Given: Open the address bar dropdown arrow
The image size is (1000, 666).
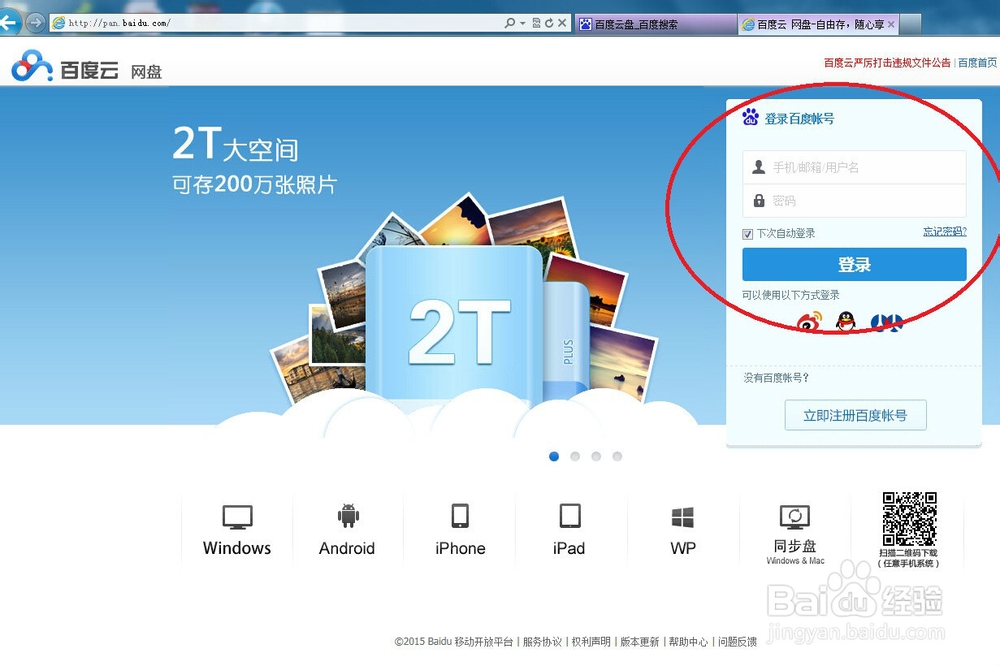Looking at the screenshot, I should (x=522, y=23).
